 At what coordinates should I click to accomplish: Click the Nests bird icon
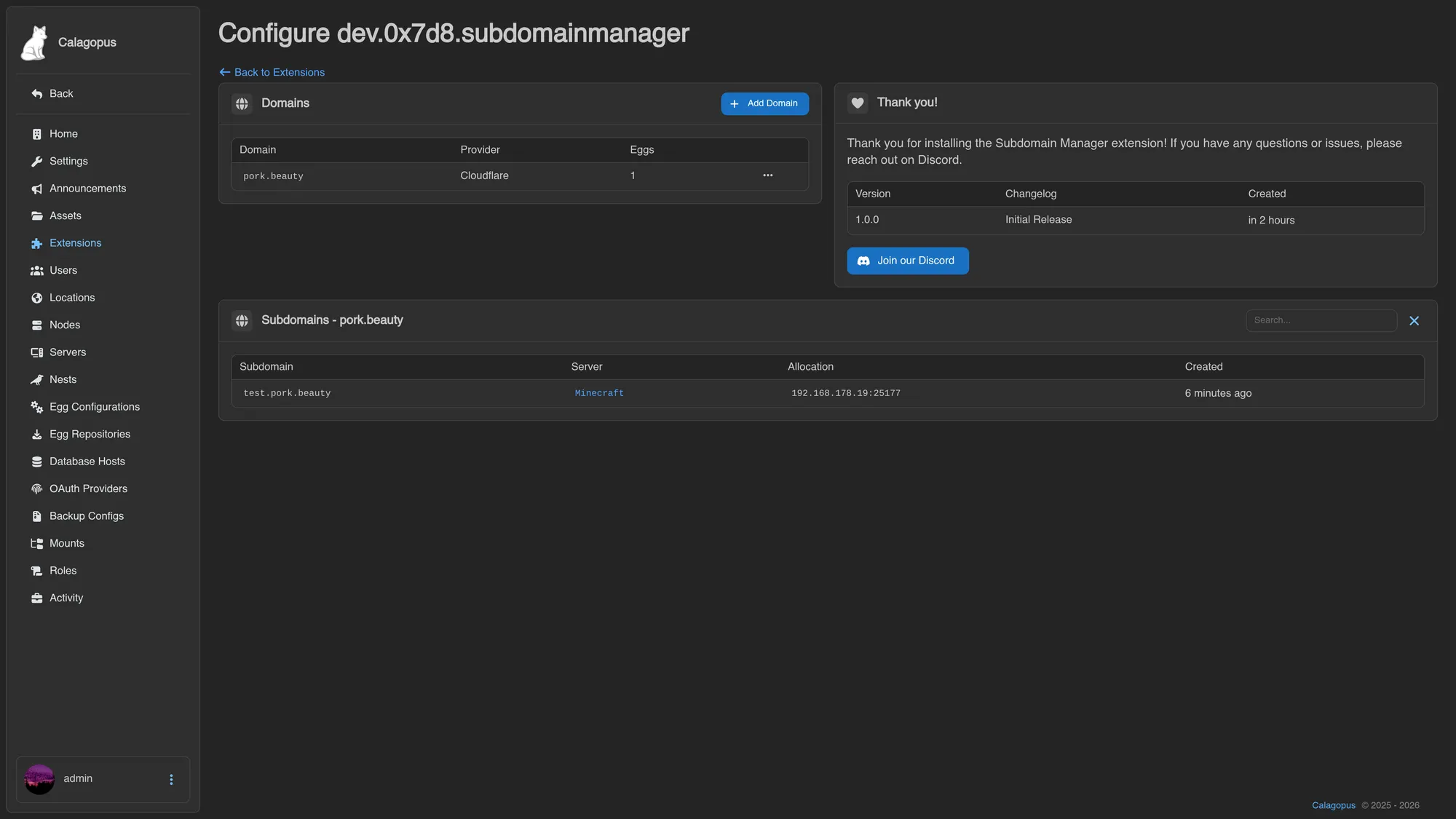tap(37, 380)
